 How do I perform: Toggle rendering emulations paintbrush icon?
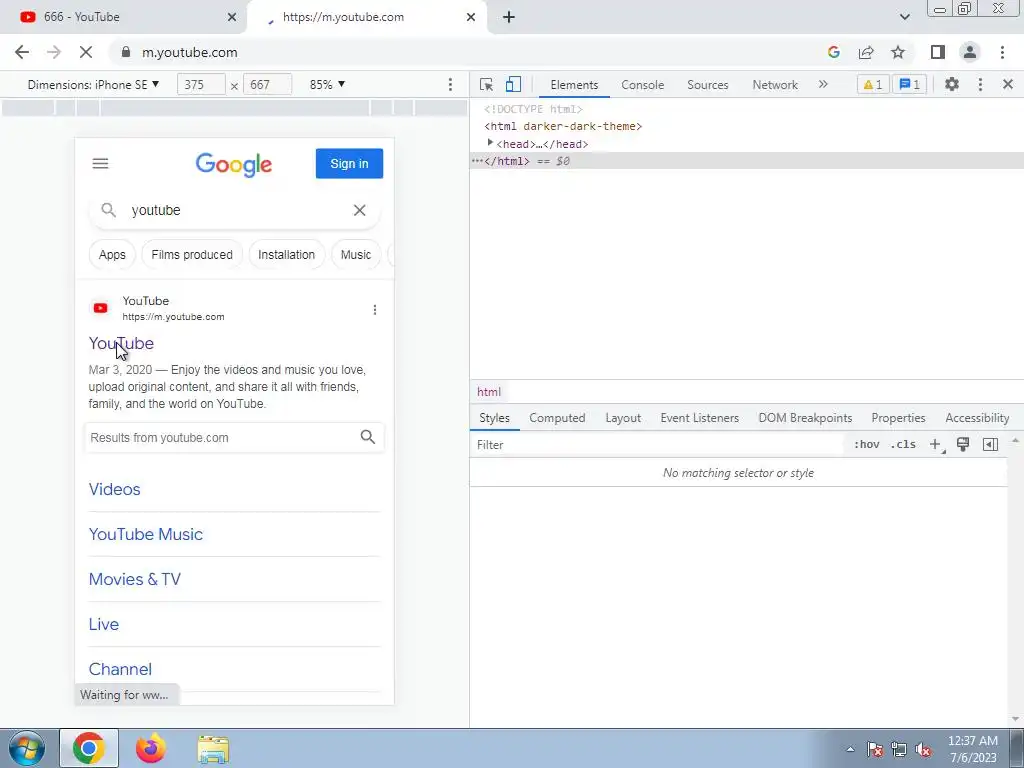click(x=963, y=444)
